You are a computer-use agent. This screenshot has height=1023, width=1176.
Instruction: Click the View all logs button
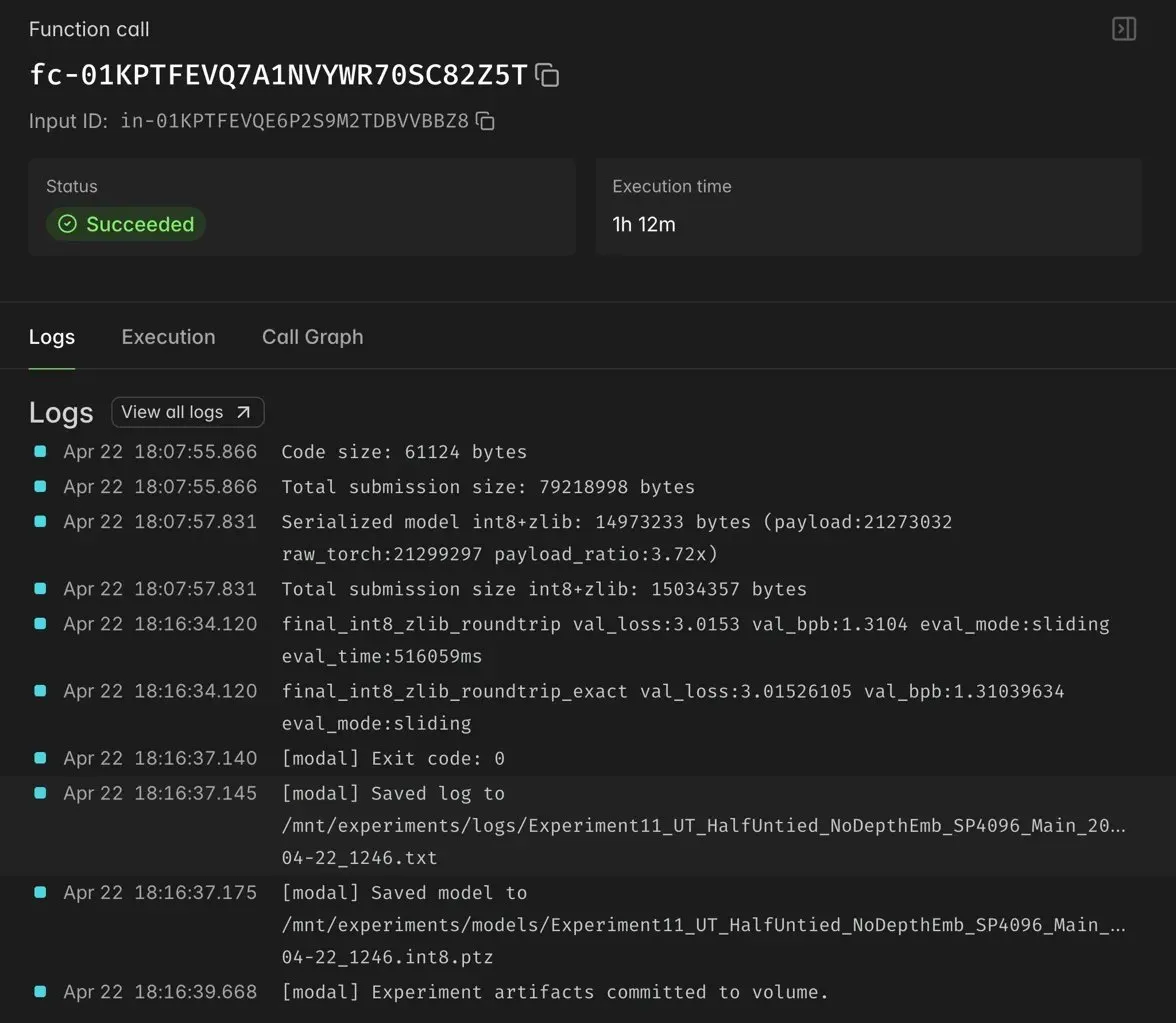188,412
